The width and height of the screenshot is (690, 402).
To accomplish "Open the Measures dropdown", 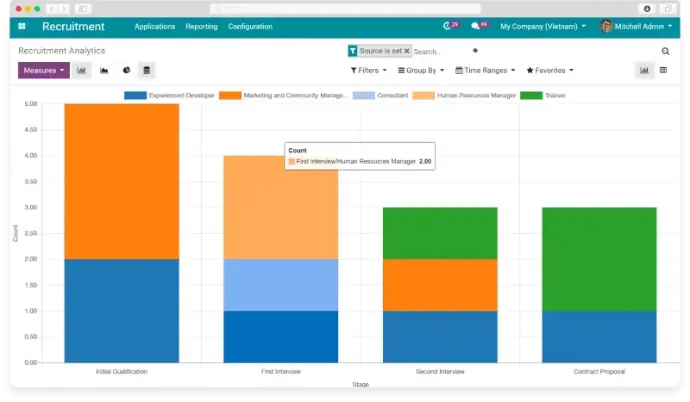I will click(43, 70).
